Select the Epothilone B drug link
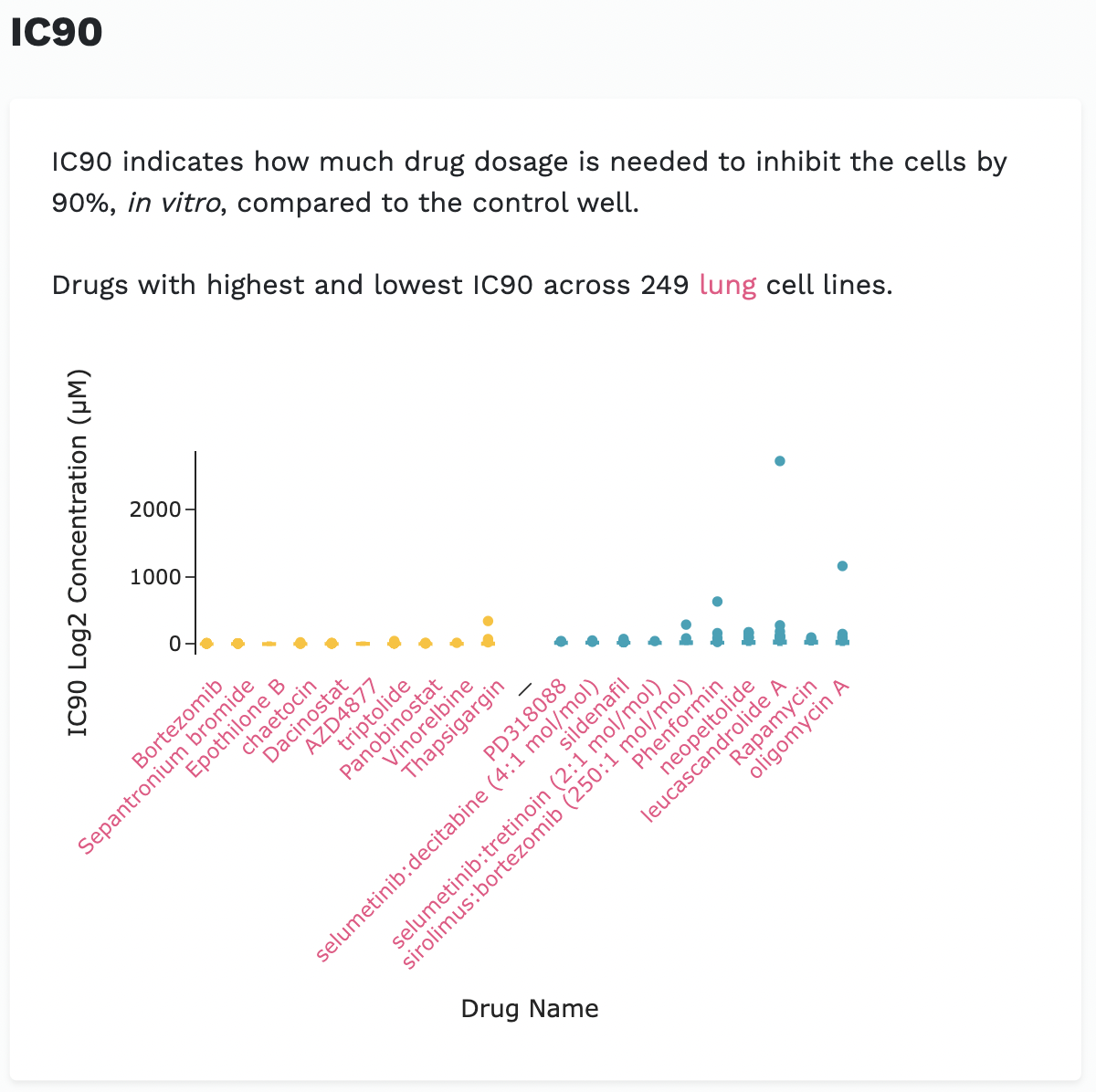This screenshot has height=1092, width=1096. (x=237, y=728)
